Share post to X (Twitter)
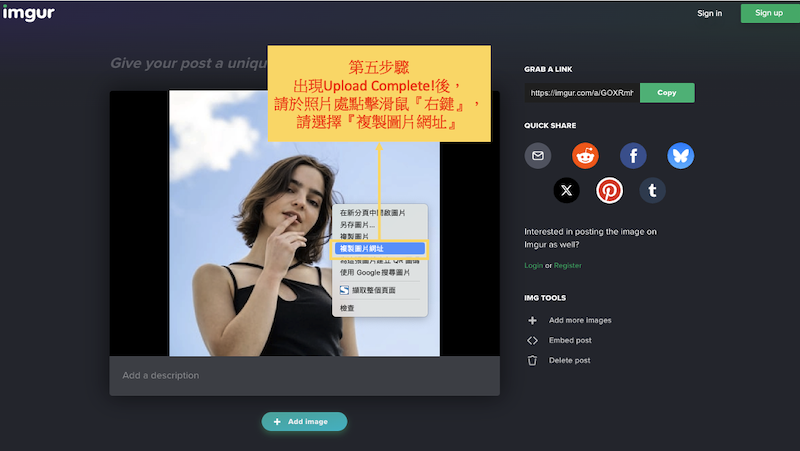Viewport: 800px width, 451px height. pyautogui.click(x=567, y=190)
